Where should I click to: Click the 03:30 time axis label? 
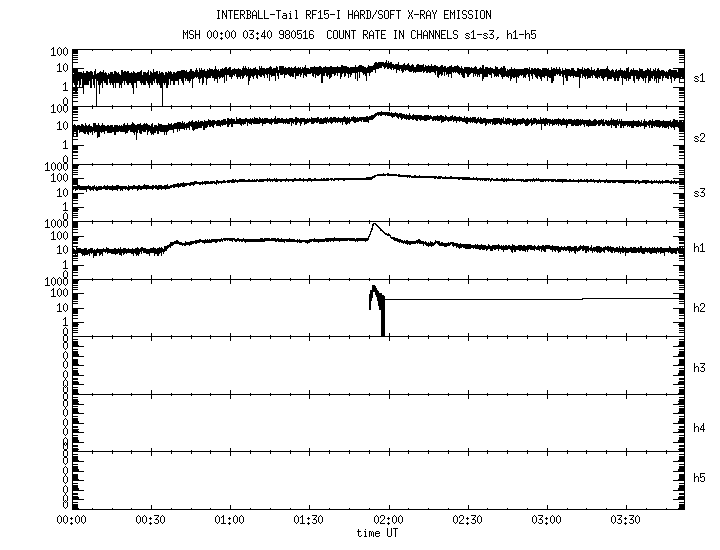click(626, 521)
